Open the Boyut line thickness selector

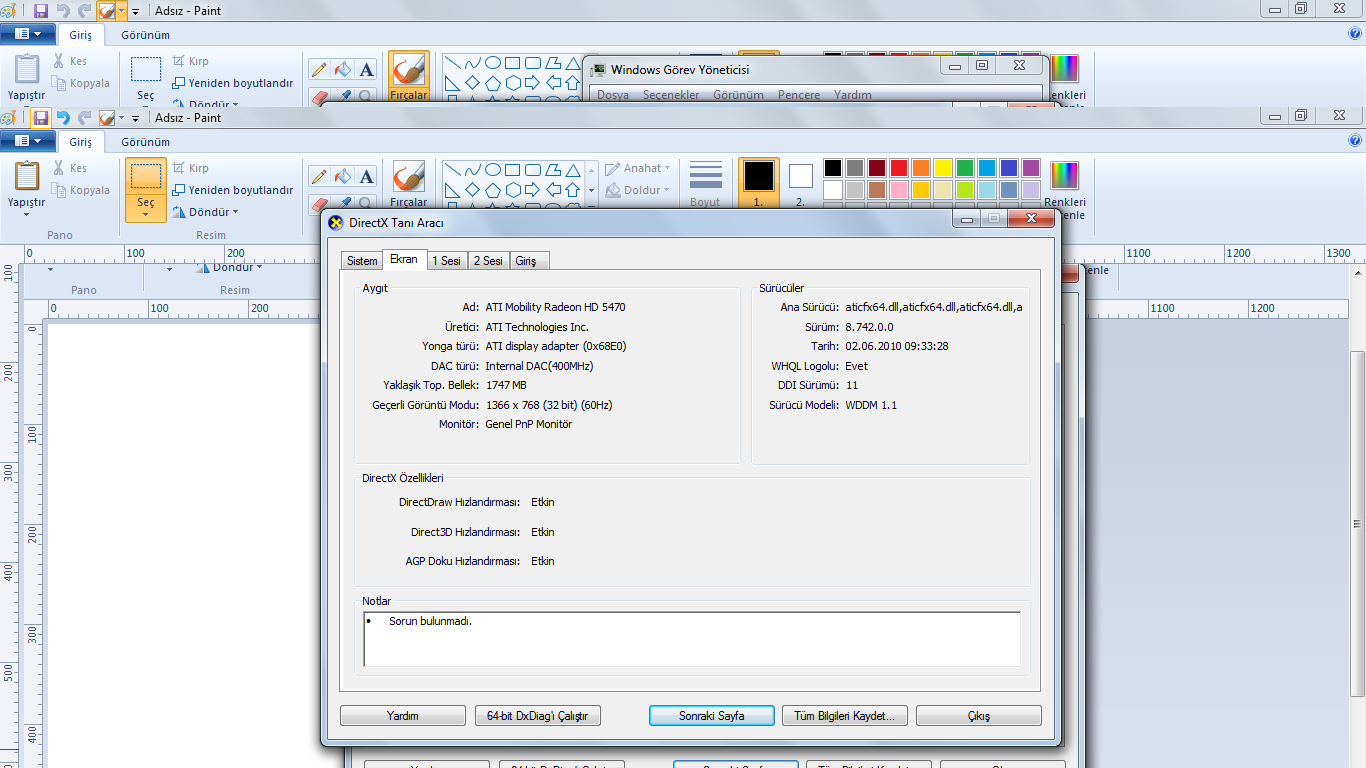(x=705, y=184)
